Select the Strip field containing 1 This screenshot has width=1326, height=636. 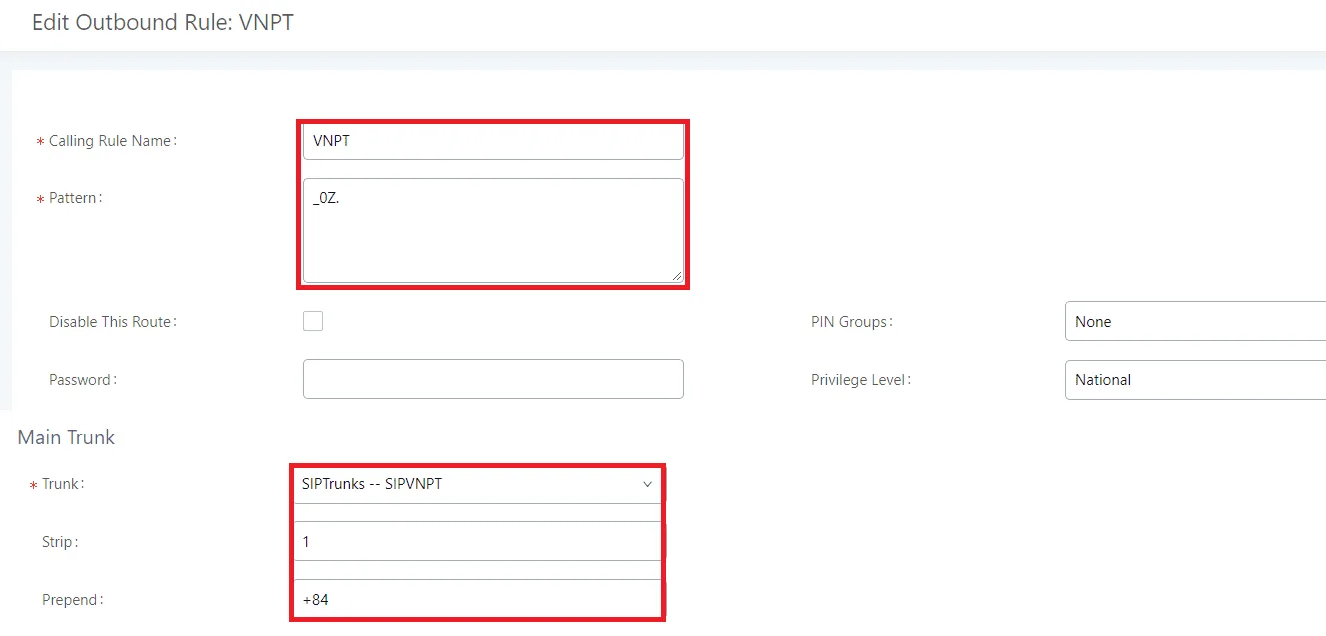[476, 542]
